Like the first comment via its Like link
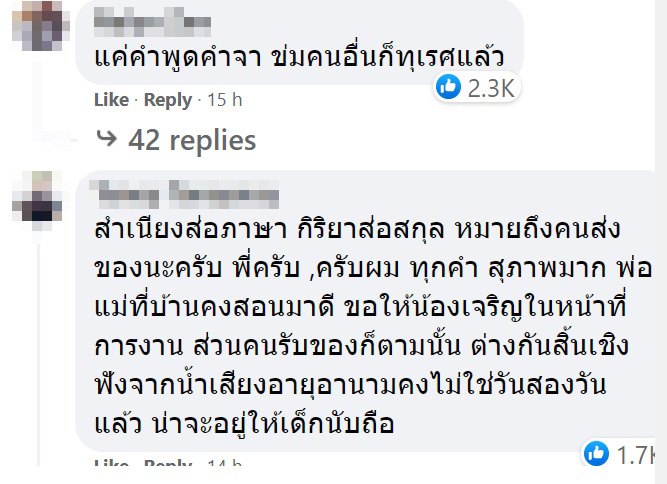667x484 pixels. click(111, 100)
